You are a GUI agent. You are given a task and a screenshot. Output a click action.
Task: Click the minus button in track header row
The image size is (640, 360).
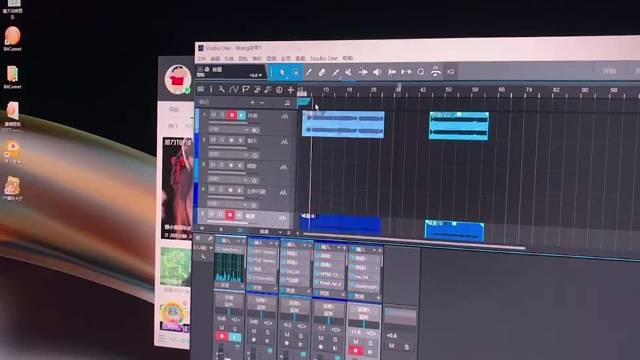[x=262, y=102]
